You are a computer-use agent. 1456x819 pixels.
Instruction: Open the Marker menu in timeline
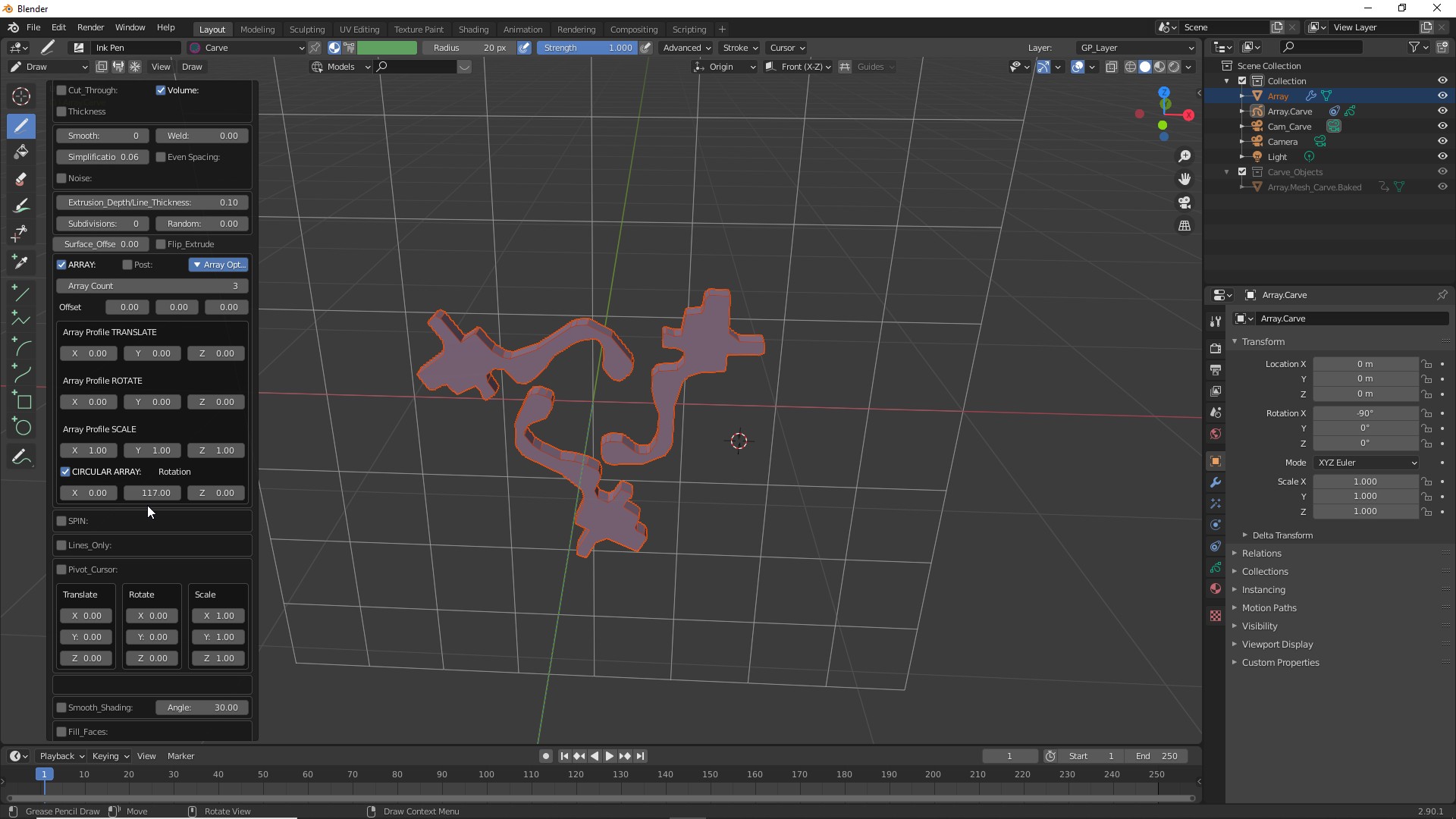click(x=180, y=756)
